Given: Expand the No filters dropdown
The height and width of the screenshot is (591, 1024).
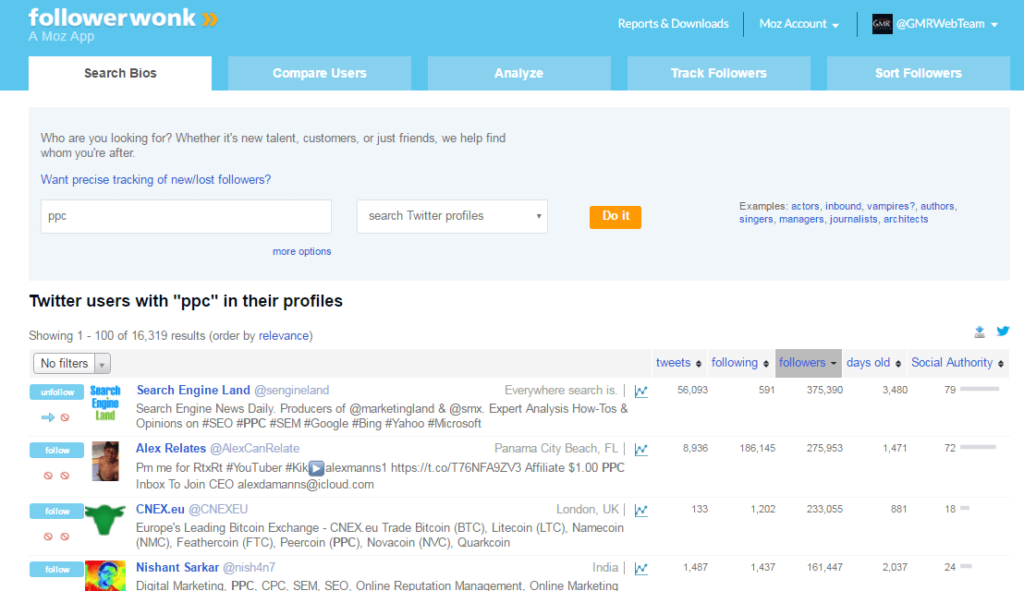Looking at the screenshot, I should 72,363.
